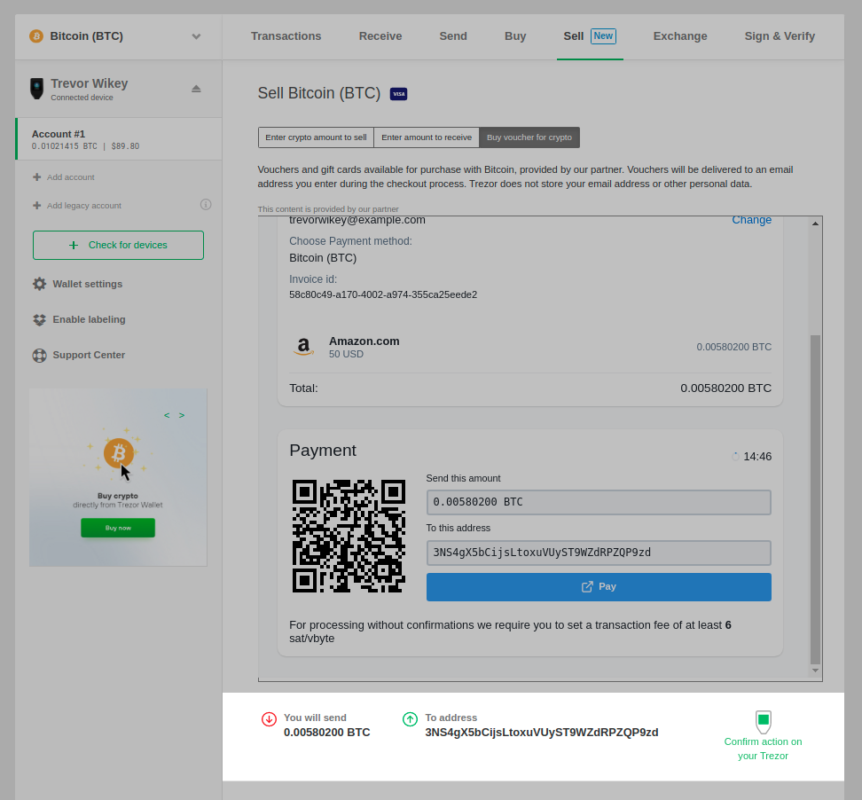
Task: Click the Change email link
Action: coord(752,220)
